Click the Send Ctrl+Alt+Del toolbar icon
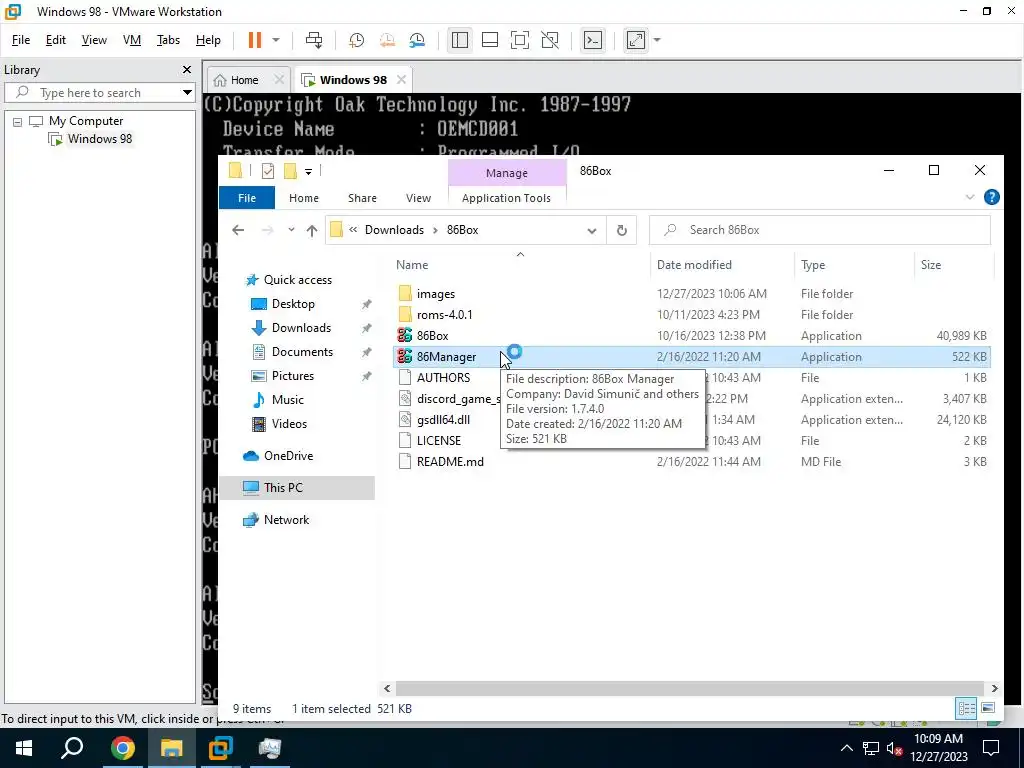The image size is (1024, 768). (x=314, y=40)
